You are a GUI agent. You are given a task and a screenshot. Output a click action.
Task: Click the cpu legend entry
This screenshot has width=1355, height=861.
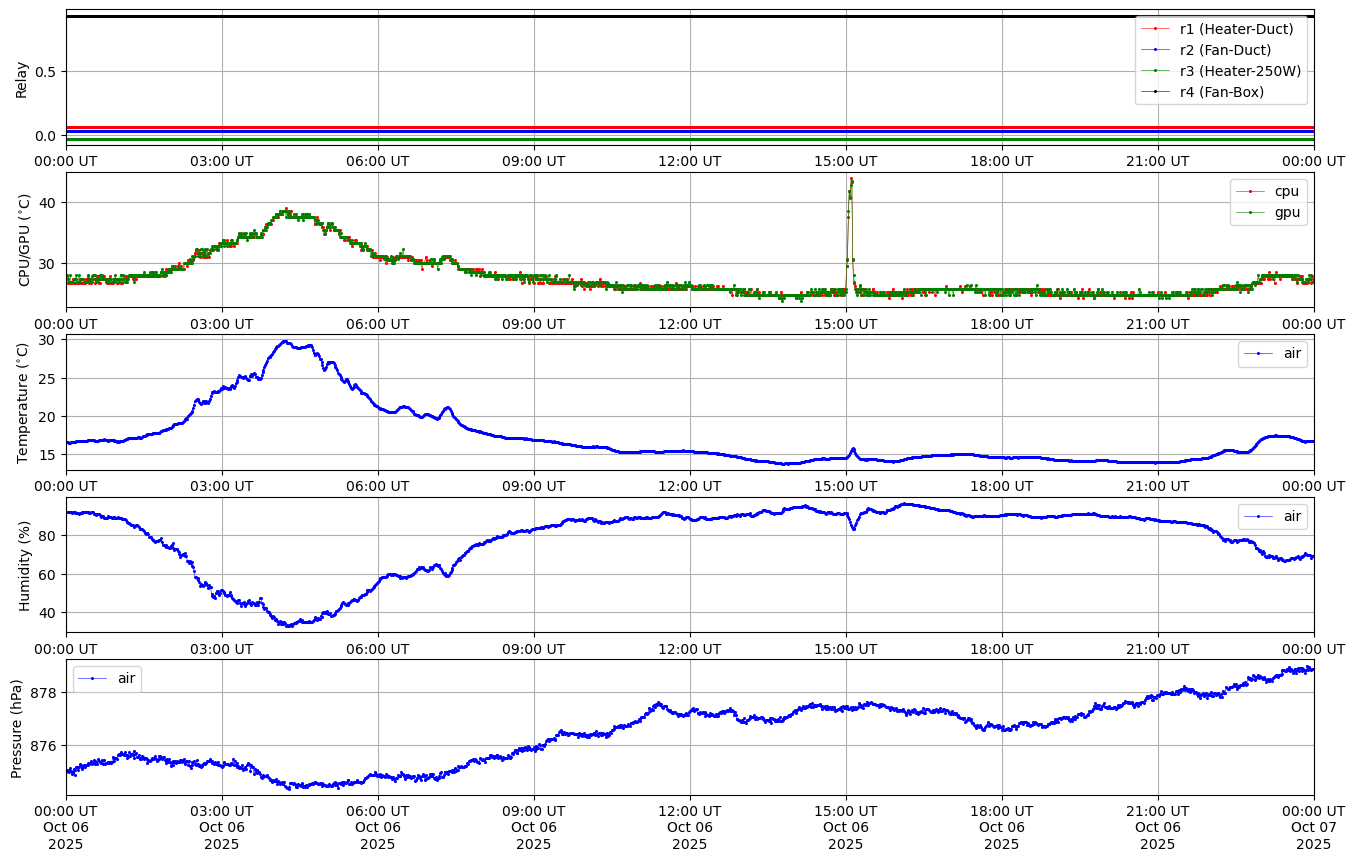pos(1286,191)
